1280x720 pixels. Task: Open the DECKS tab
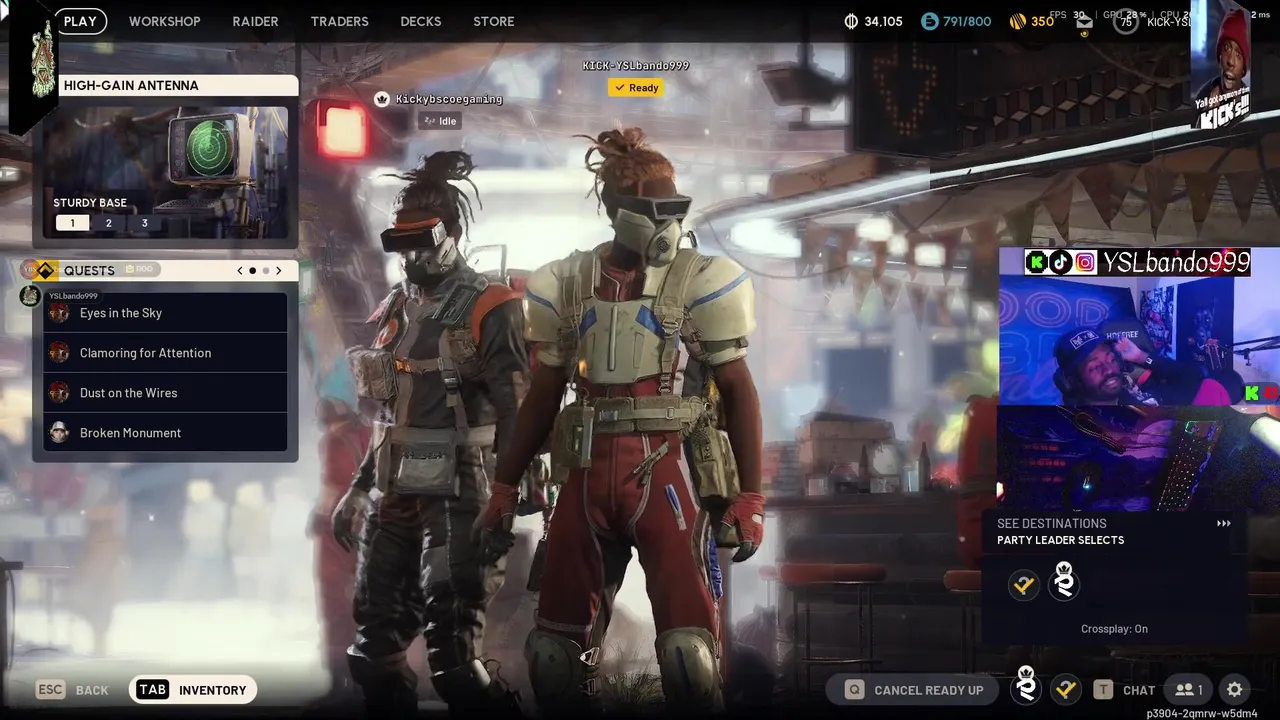pos(420,21)
